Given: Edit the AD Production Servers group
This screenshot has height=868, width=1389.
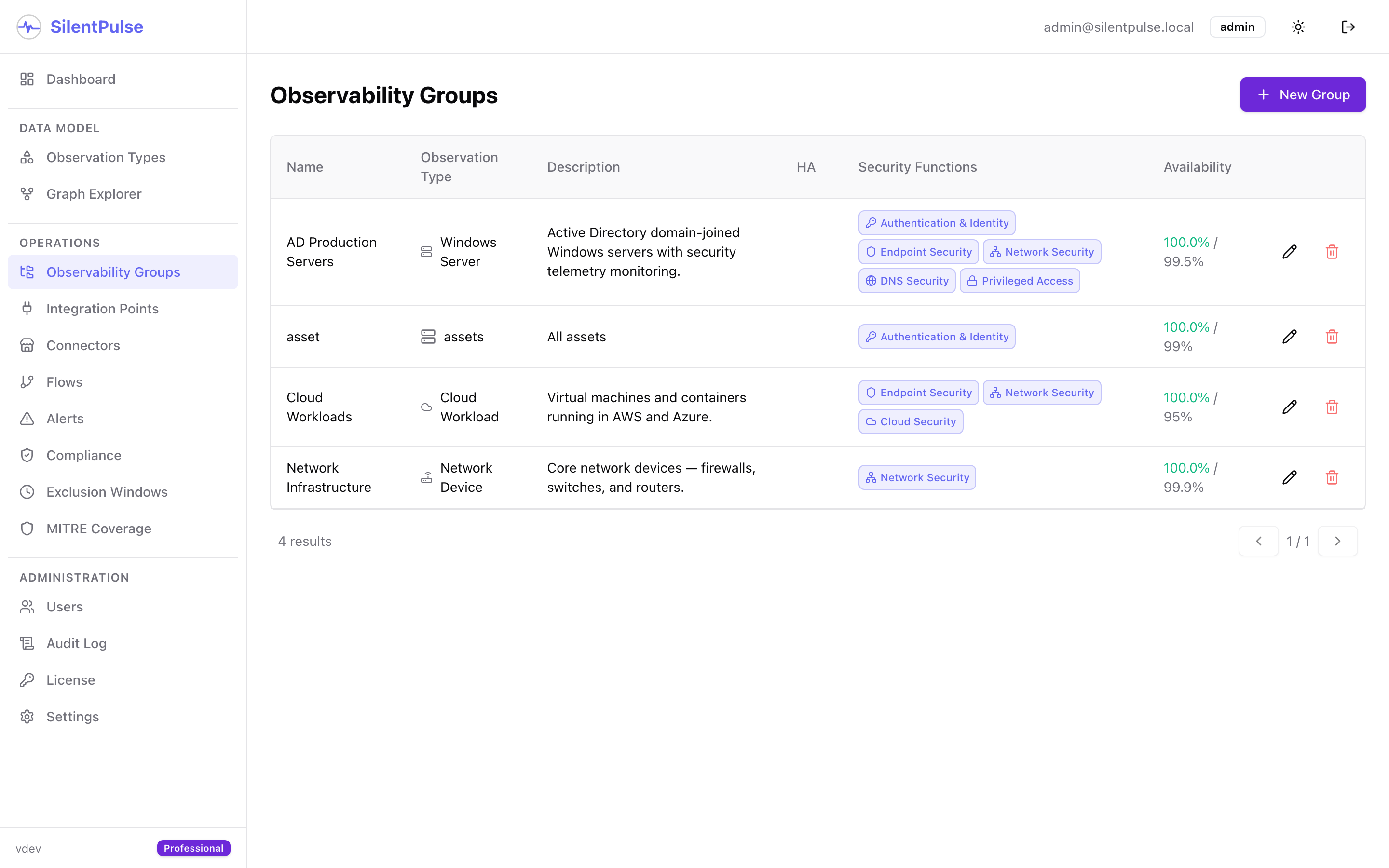Looking at the screenshot, I should click(x=1290, y=251).
